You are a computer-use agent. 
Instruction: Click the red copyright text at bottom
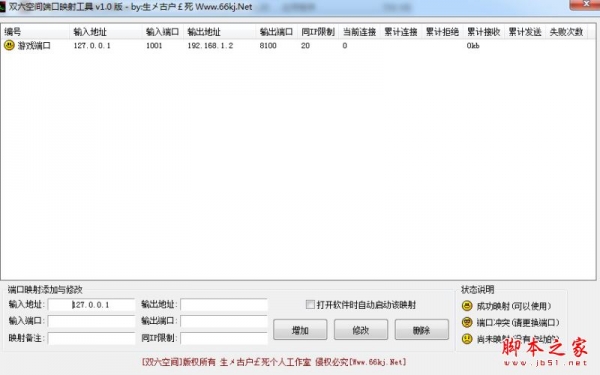(x=274, y=362)
